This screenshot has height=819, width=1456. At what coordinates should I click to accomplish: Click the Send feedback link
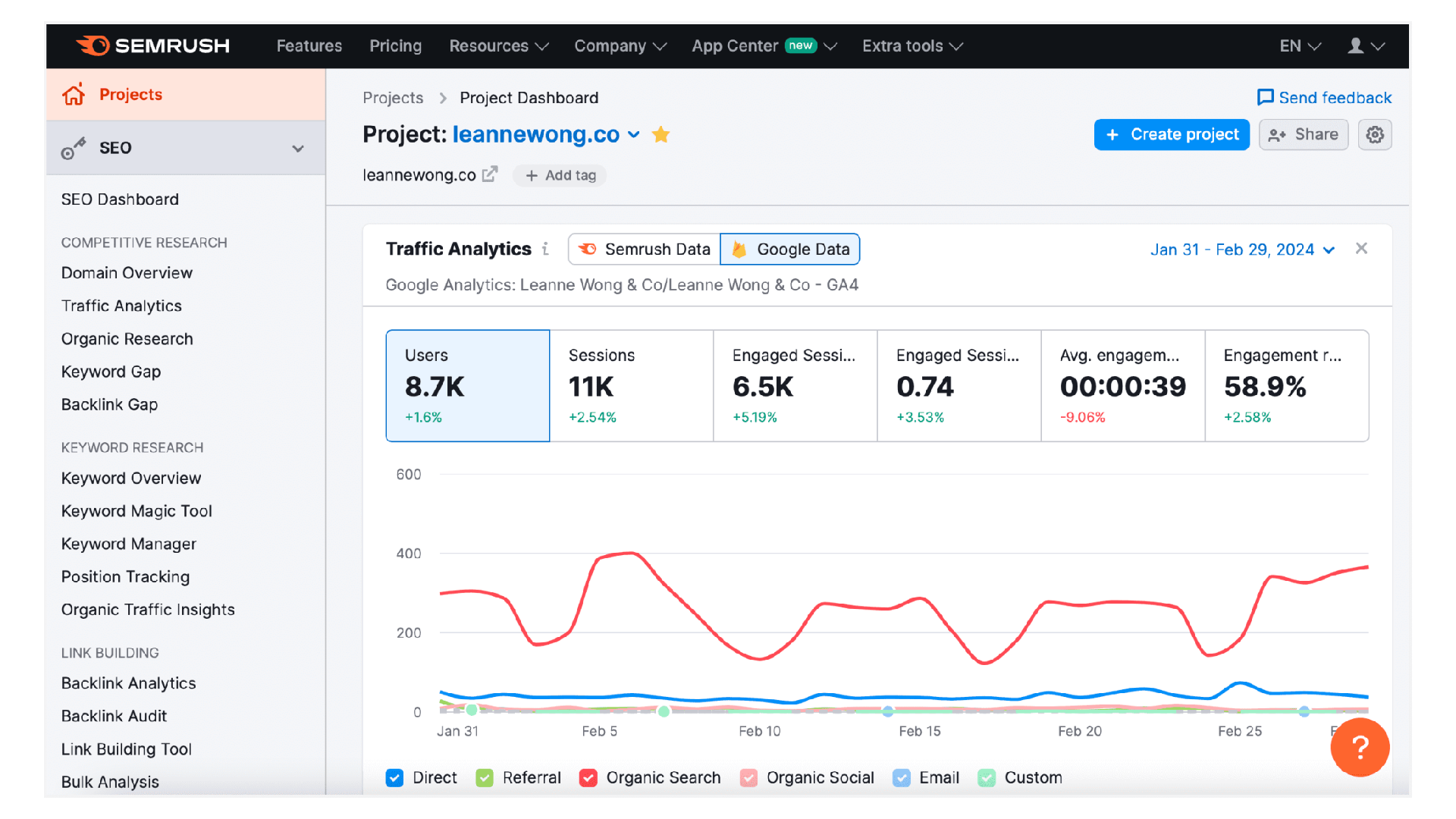(x=1324, y=97)
